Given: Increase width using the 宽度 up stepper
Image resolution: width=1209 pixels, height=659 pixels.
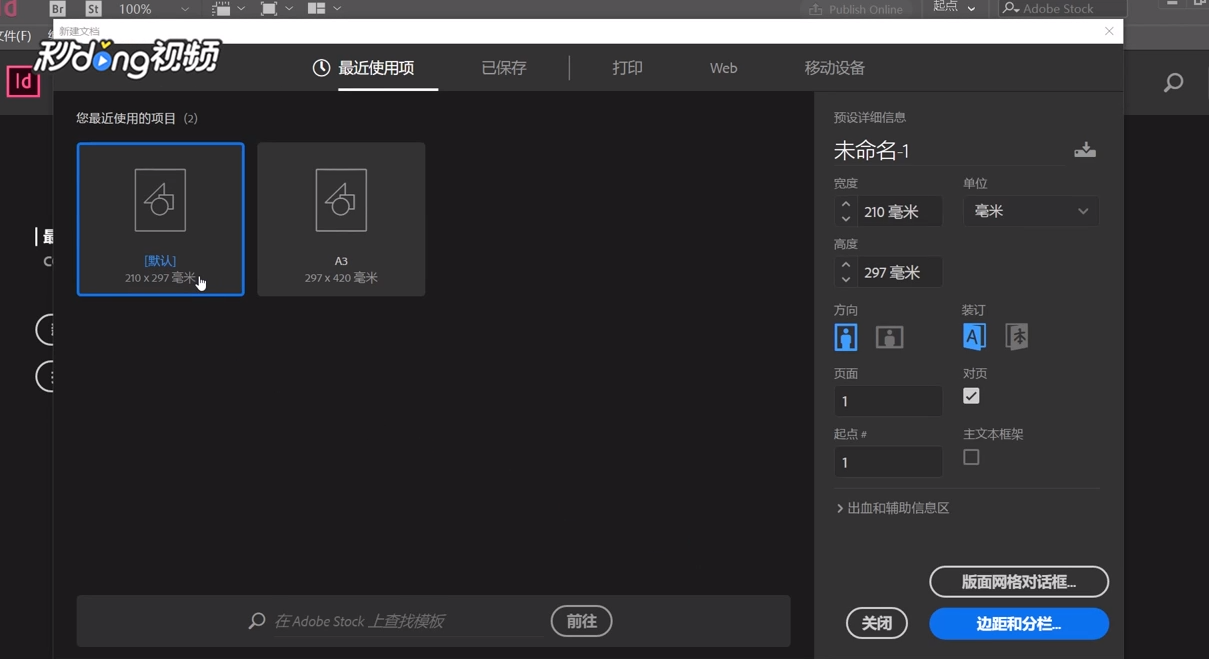Looking at the screenshot, I should pos(845,205).
